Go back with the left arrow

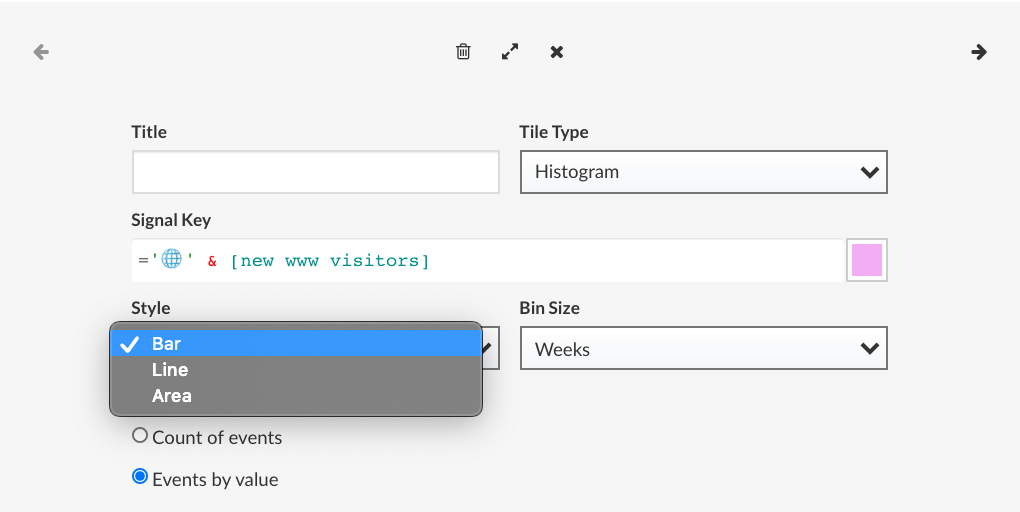click(x=41, y=52)
